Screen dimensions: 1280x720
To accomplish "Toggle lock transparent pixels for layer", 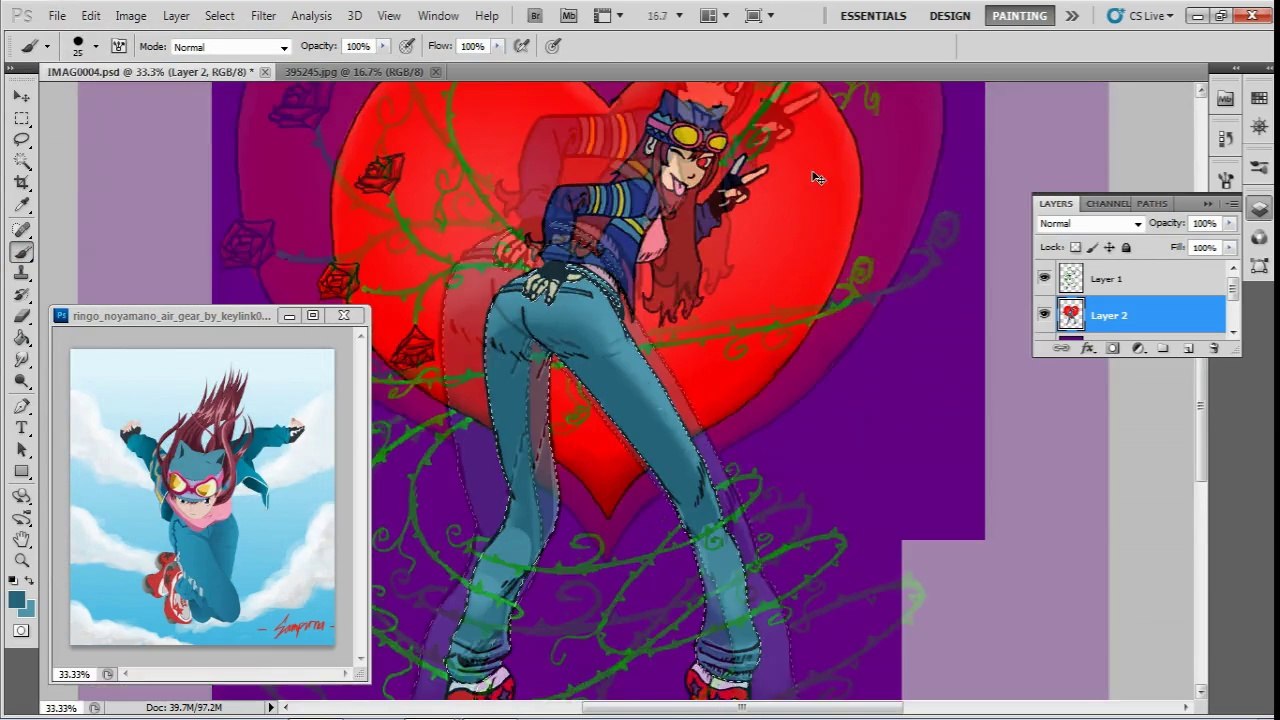I will click(x=1075, y=247).
